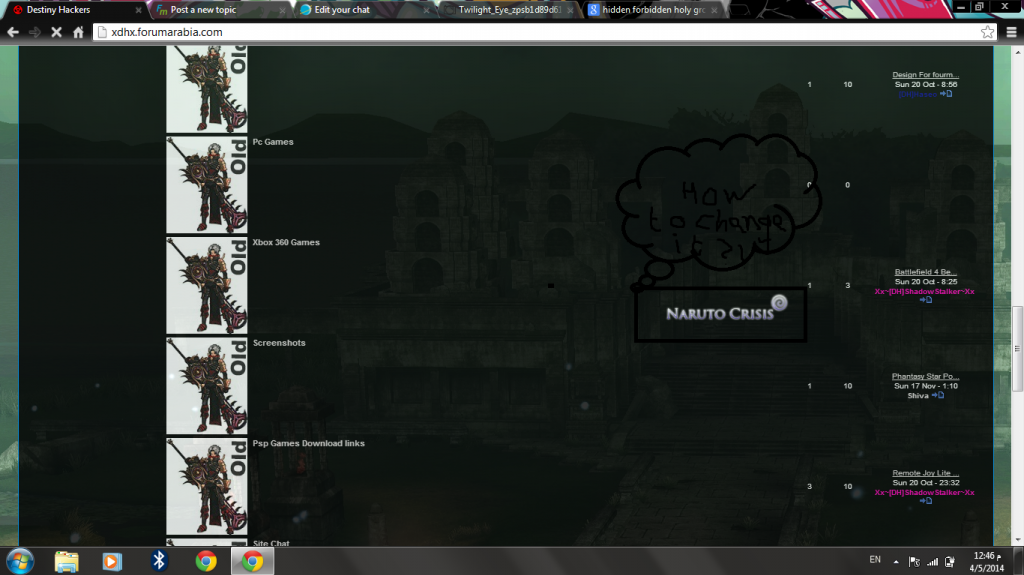Open the new tab button
The width and height of the screenshot is (1024, 575).
tap(740, 10)
